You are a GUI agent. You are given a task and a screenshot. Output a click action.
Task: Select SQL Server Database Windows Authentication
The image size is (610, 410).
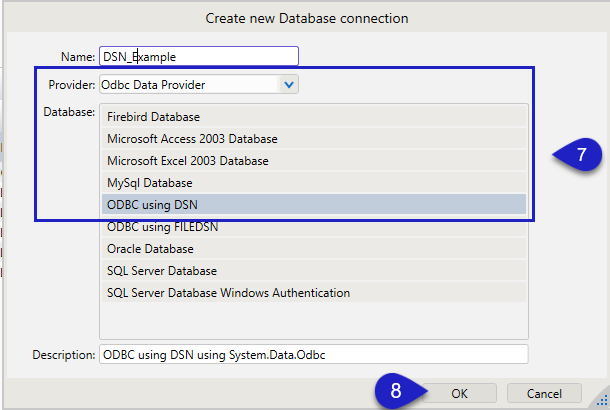click(x=313, y=292)
